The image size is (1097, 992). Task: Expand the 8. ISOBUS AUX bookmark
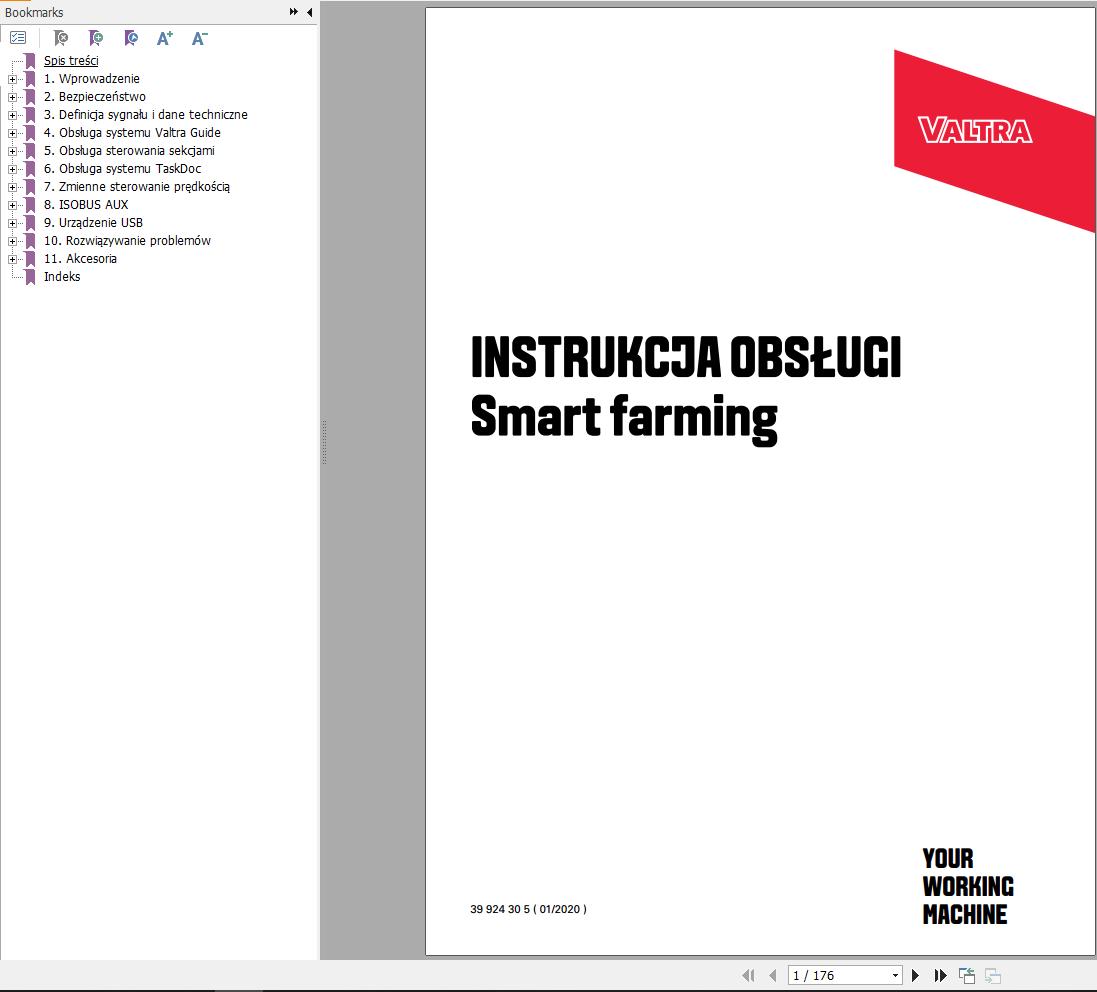click(x=12, y=205)
